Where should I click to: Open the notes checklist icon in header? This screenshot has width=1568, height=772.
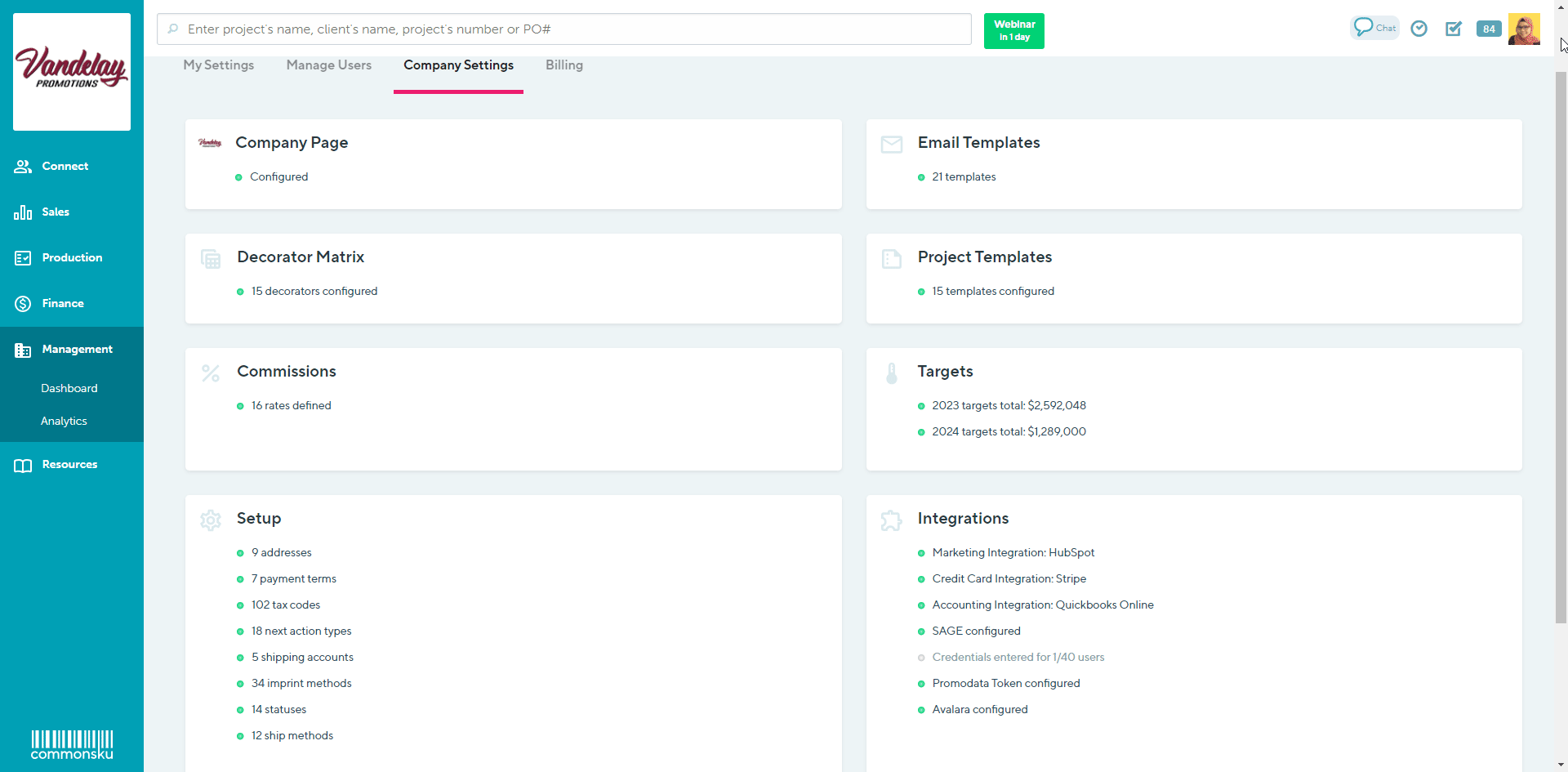coord(1454,29)
